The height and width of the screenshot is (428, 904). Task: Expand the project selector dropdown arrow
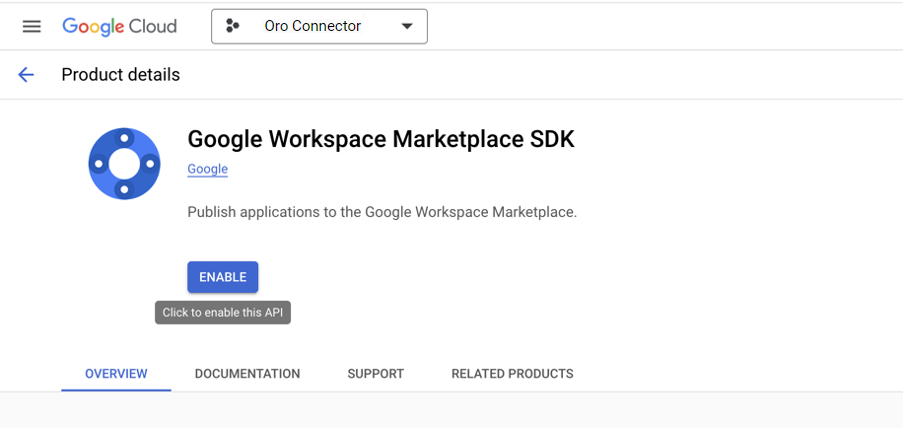[x=407, y=27]
